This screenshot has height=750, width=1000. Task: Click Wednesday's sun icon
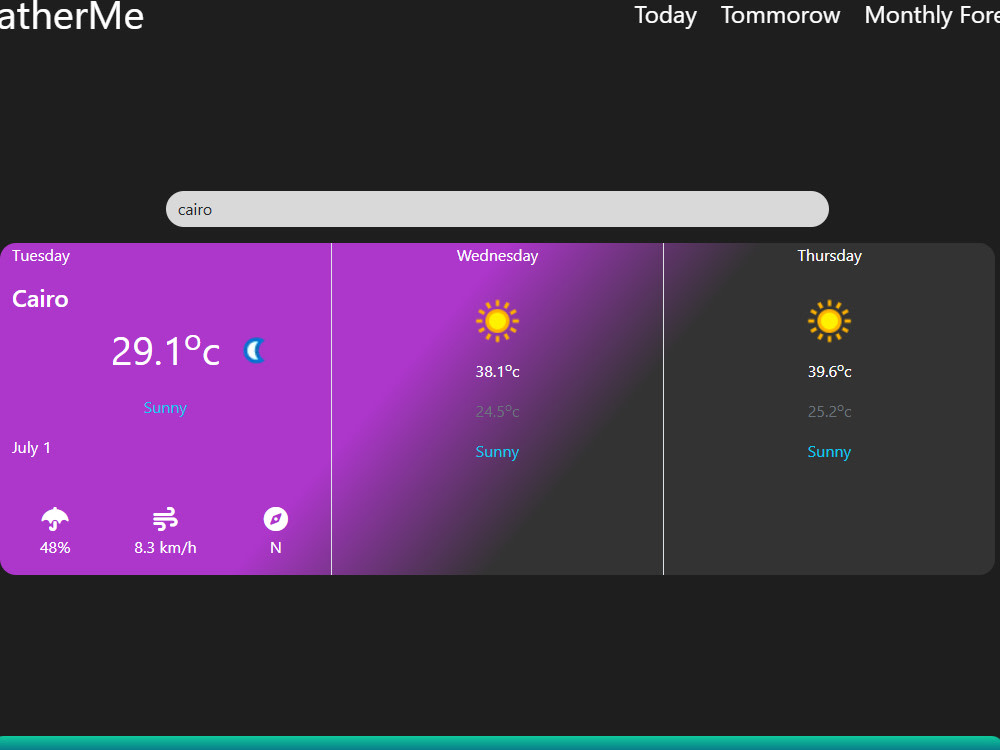click(497, 321)
